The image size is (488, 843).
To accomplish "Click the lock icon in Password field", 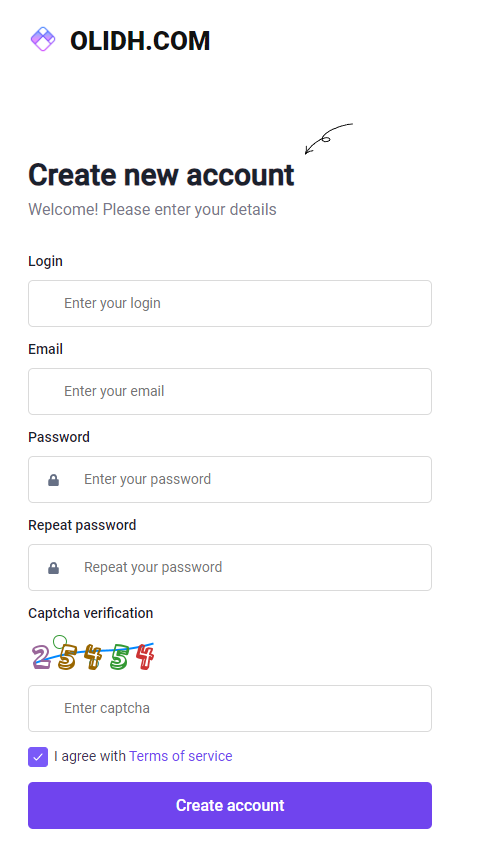I will (53, 480).
